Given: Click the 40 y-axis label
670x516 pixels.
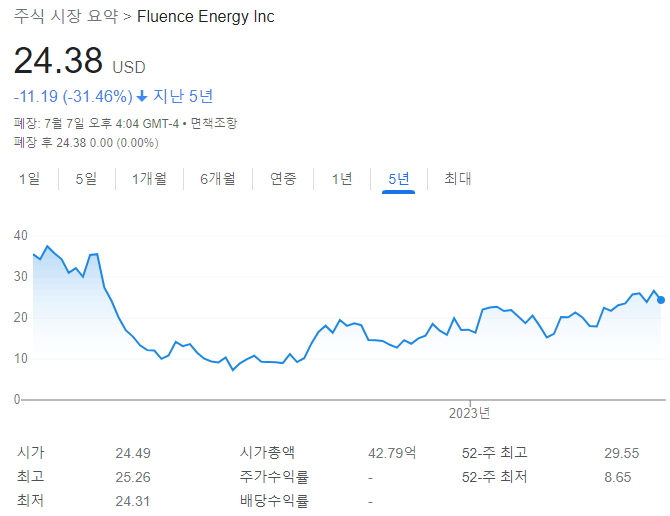Looking at the screenshot, I should [21, 235].
